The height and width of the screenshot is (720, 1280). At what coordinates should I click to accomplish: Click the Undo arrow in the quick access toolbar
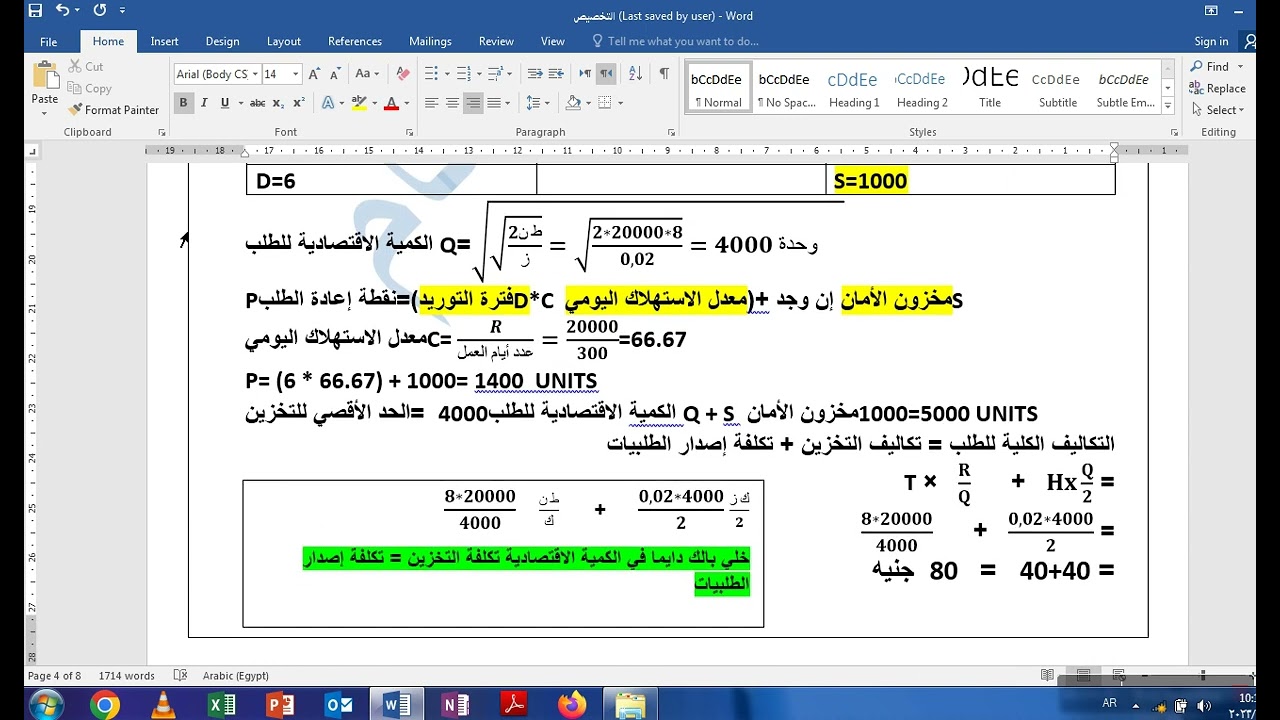(63, 11)
